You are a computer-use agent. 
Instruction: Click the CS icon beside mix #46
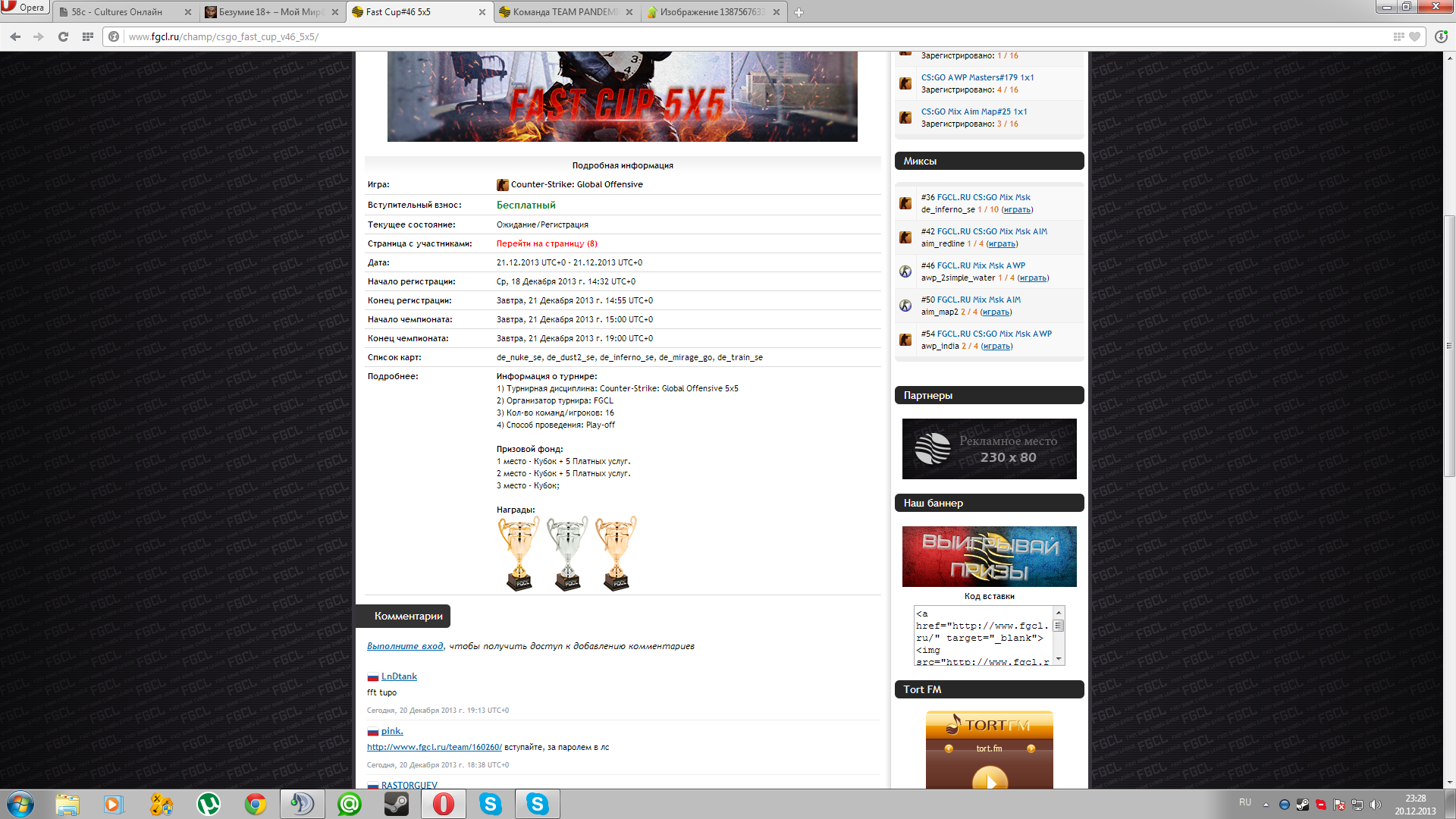pos(905,271)
